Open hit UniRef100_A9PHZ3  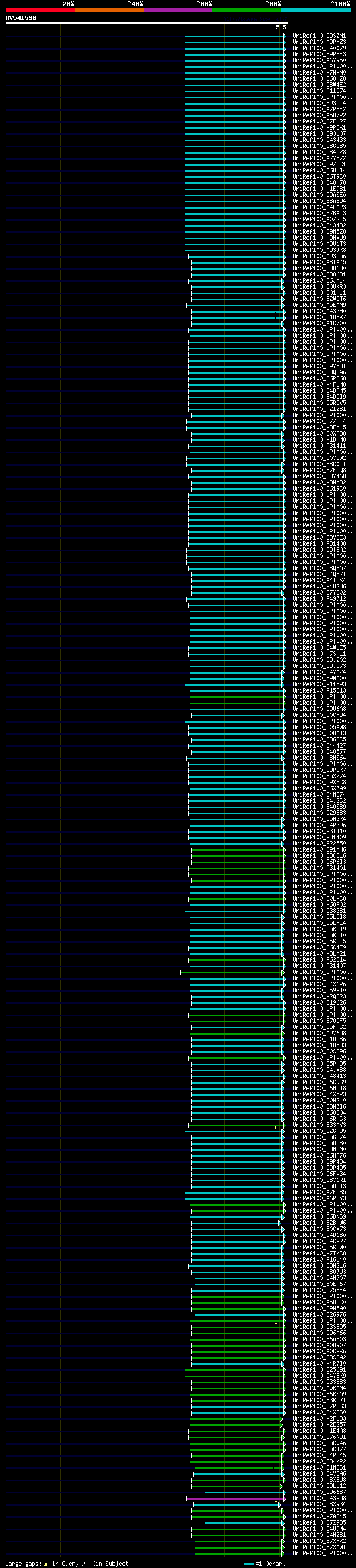pos(319,42)
